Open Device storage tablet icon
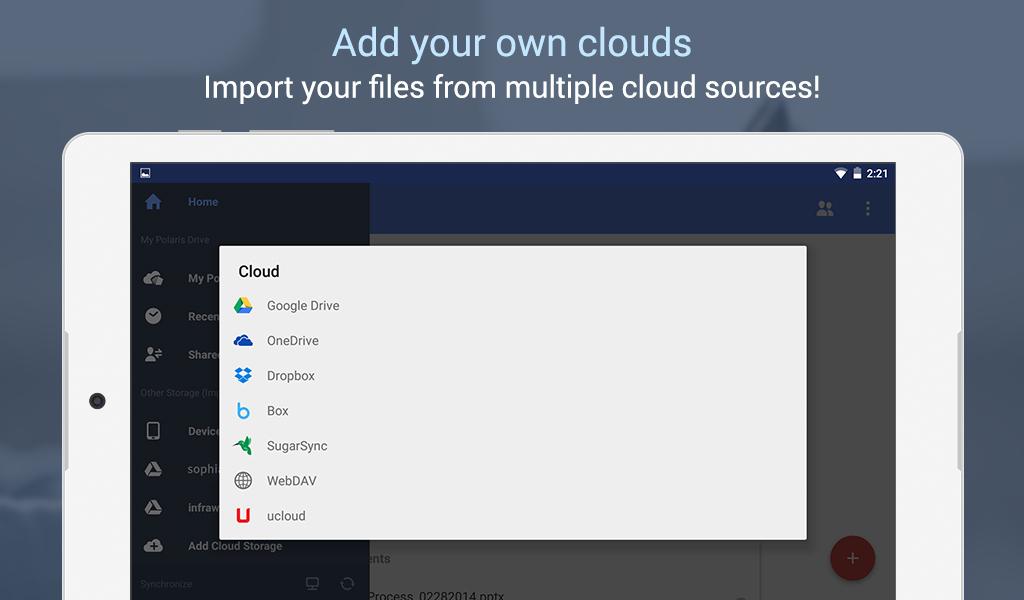The width and height of the screenshot is (1024, 600). [153, 431]
